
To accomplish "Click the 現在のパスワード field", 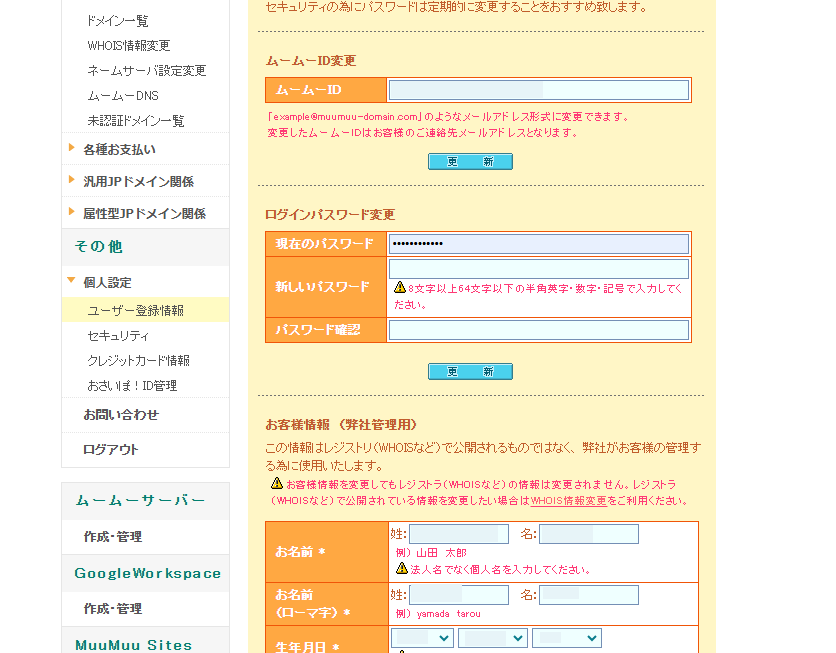I will 538,244.
